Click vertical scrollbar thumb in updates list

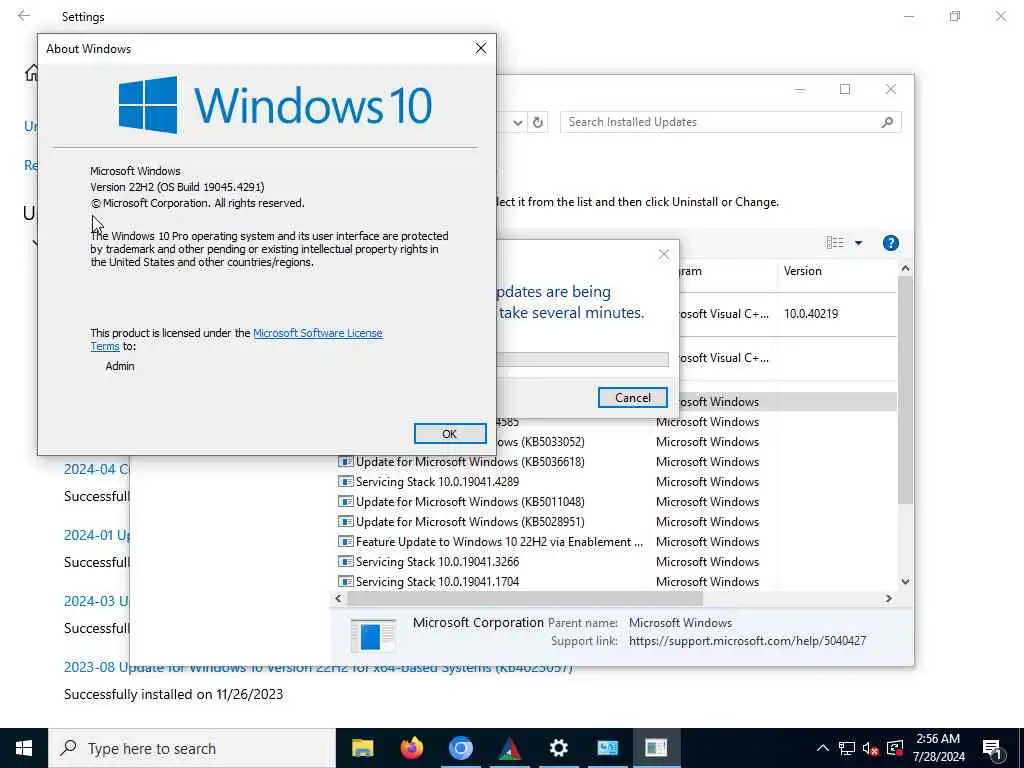pos(905,390)
